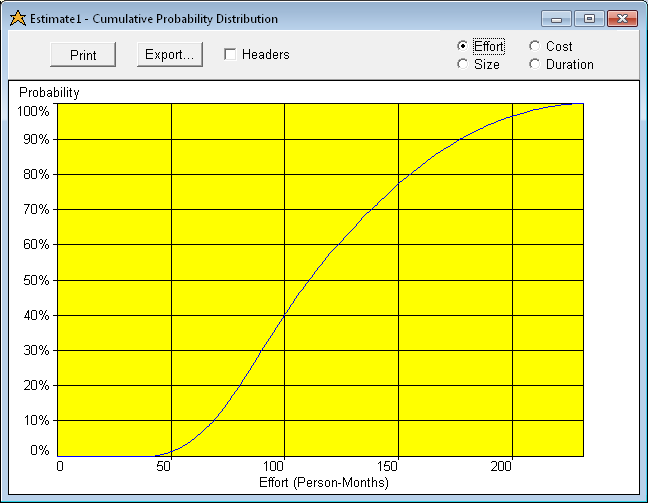Image resolution: width=648 pixels, height=503 pixels.
Task: Click the star application icon in title bar
Action: tap(18, 19)
